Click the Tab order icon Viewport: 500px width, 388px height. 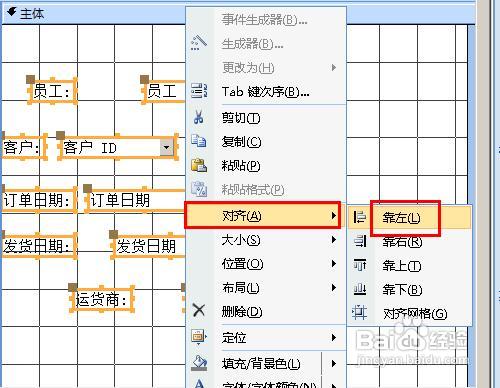199,91
